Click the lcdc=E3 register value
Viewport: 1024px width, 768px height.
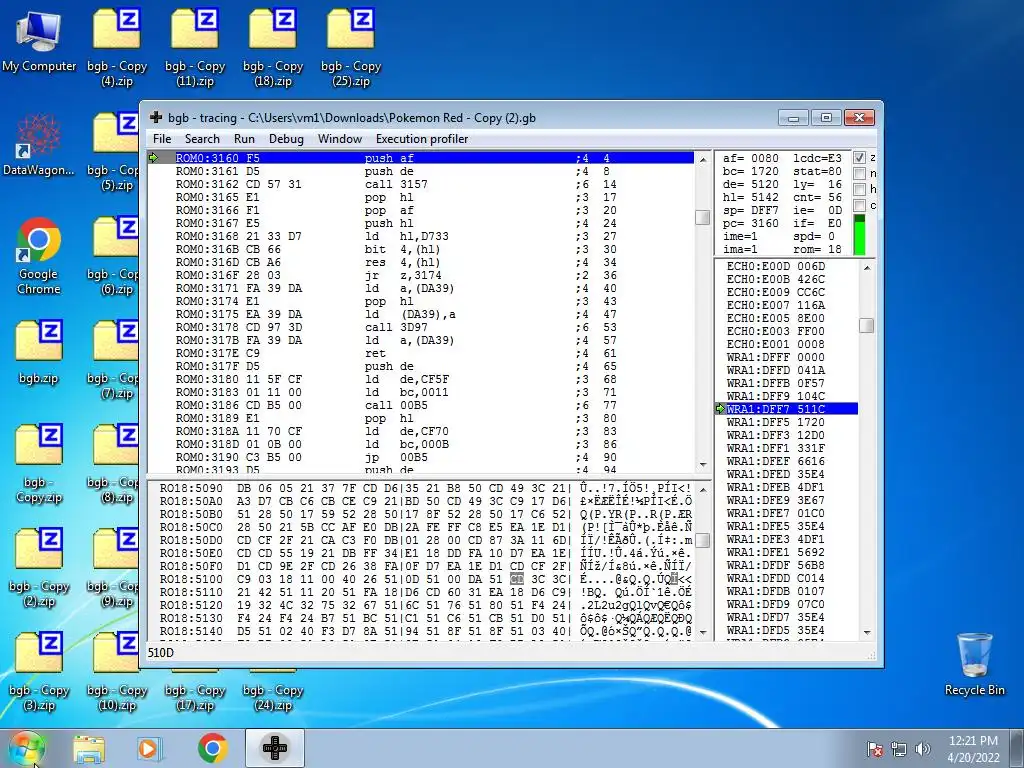click(x=818, y=158)
